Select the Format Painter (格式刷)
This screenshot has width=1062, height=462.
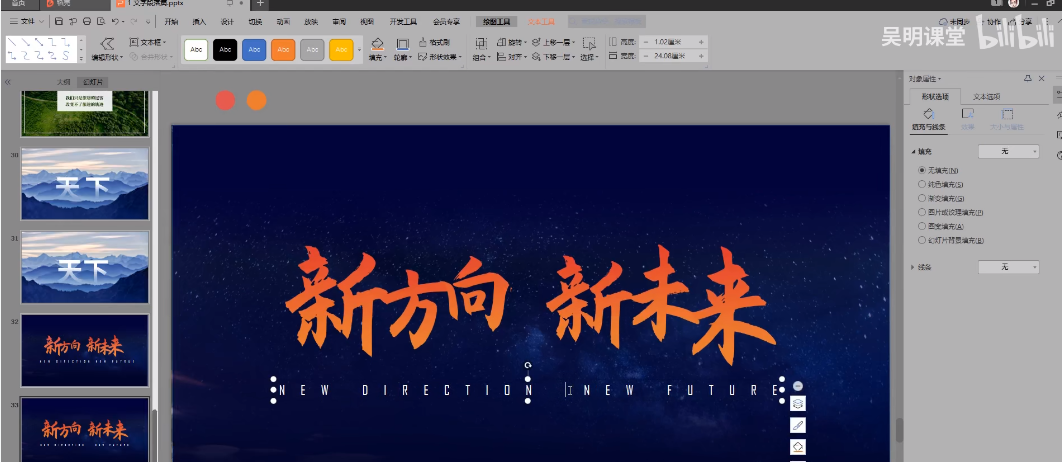point(435,42)
